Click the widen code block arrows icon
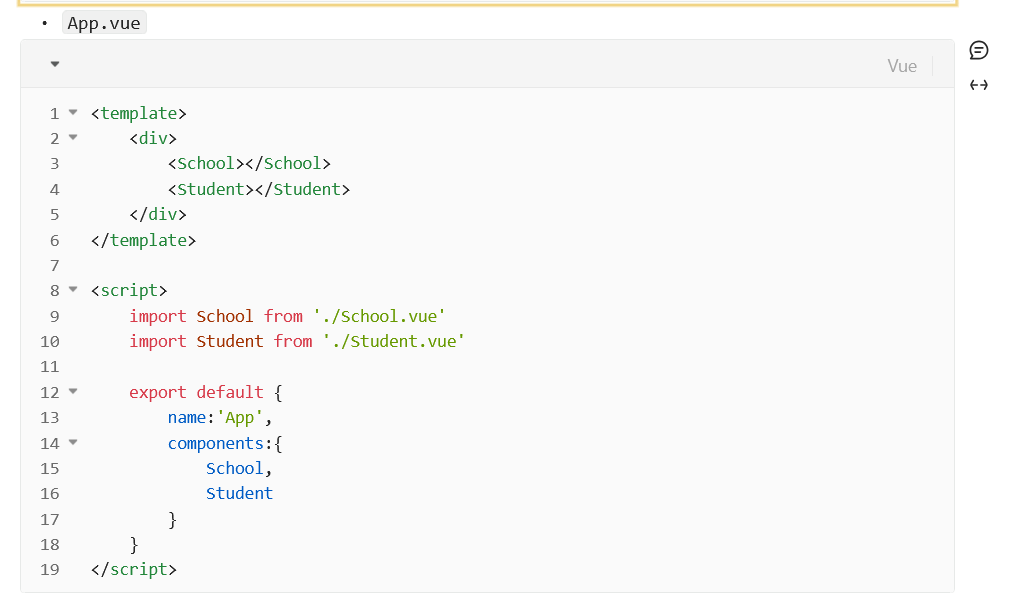This screenshot has width=1019, height=598. [x=979, y=85]
